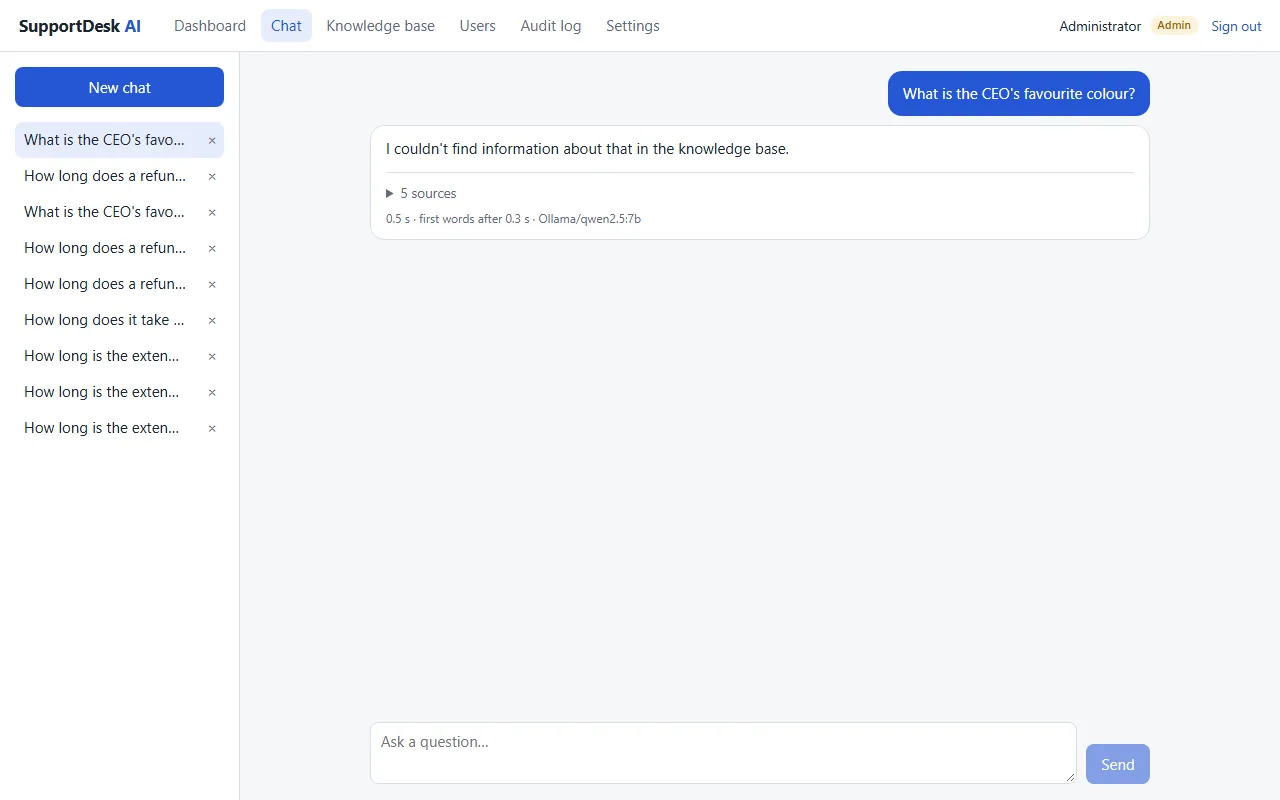Open the highlighted "What is the CEO's favo..." chat
This screenshot has width=1280, height=800.
pyautogui.click(x=105, y=140)
